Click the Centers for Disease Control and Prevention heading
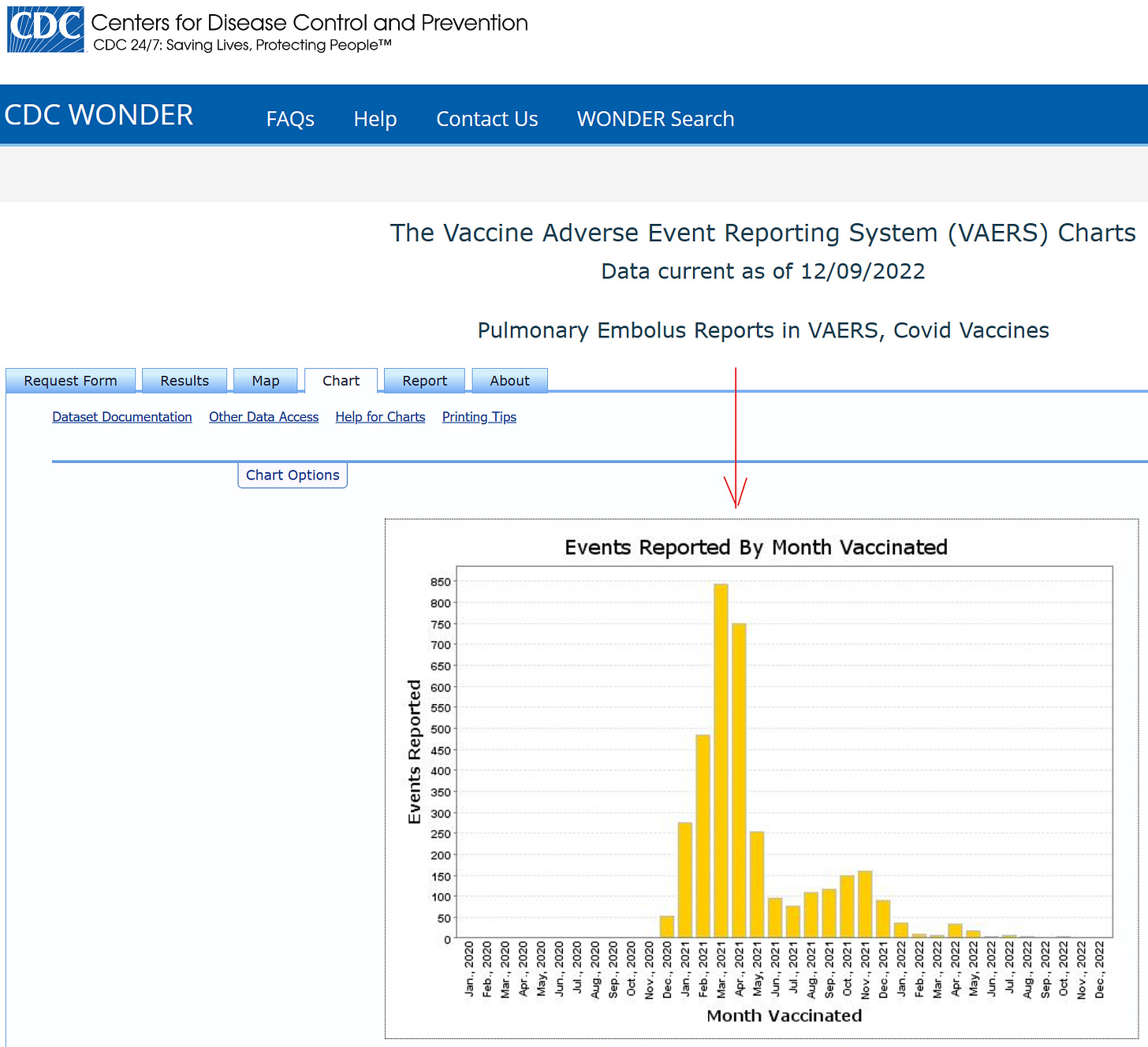 click(309, 23)
